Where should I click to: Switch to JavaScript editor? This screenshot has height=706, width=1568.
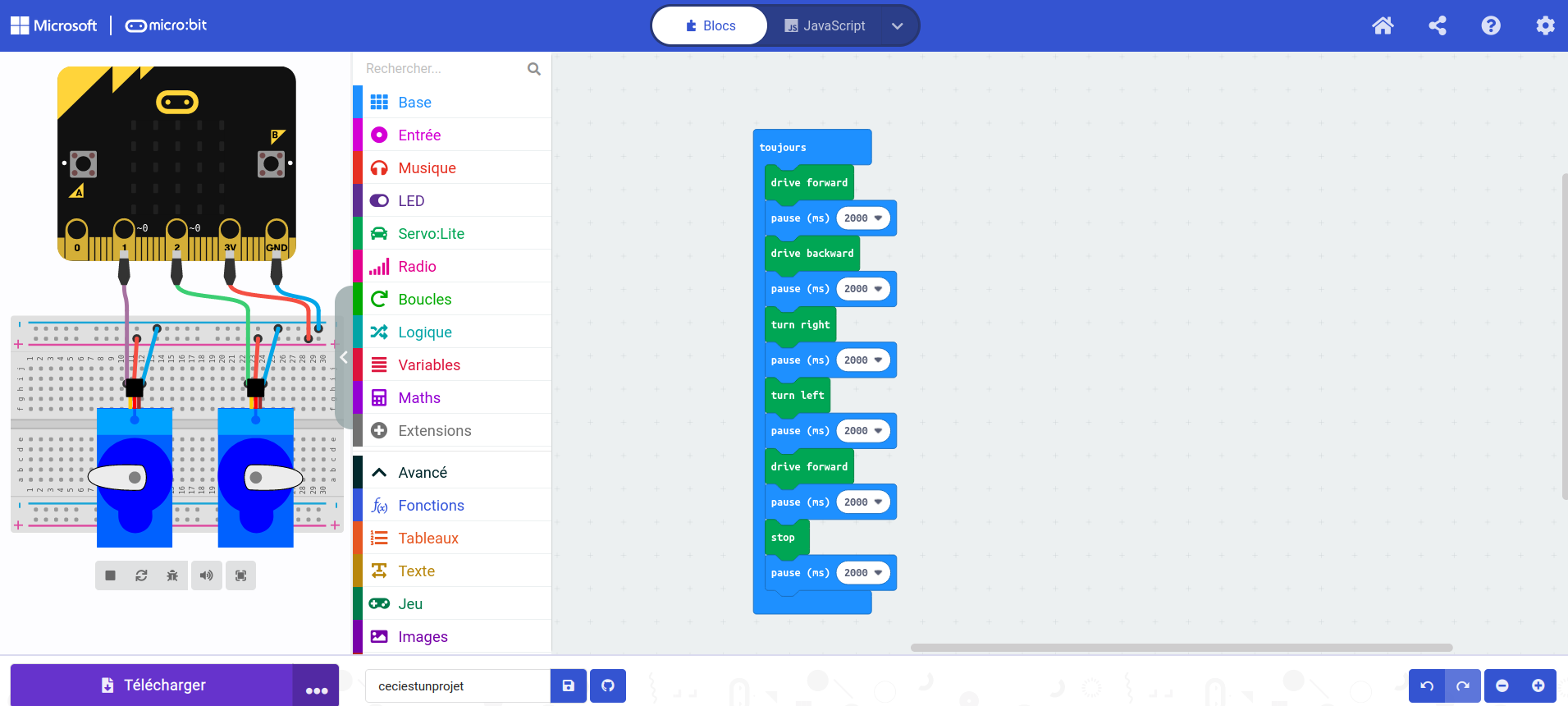tap(824, 25)
